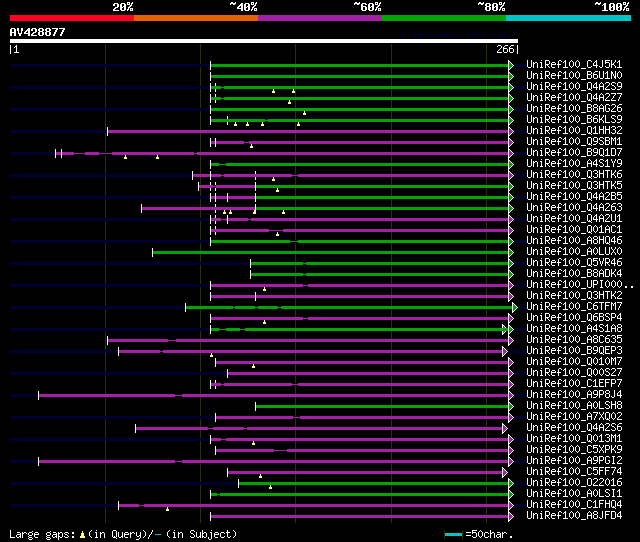
Task: Click the white AV428877 query bar
Action: [264, 41]
